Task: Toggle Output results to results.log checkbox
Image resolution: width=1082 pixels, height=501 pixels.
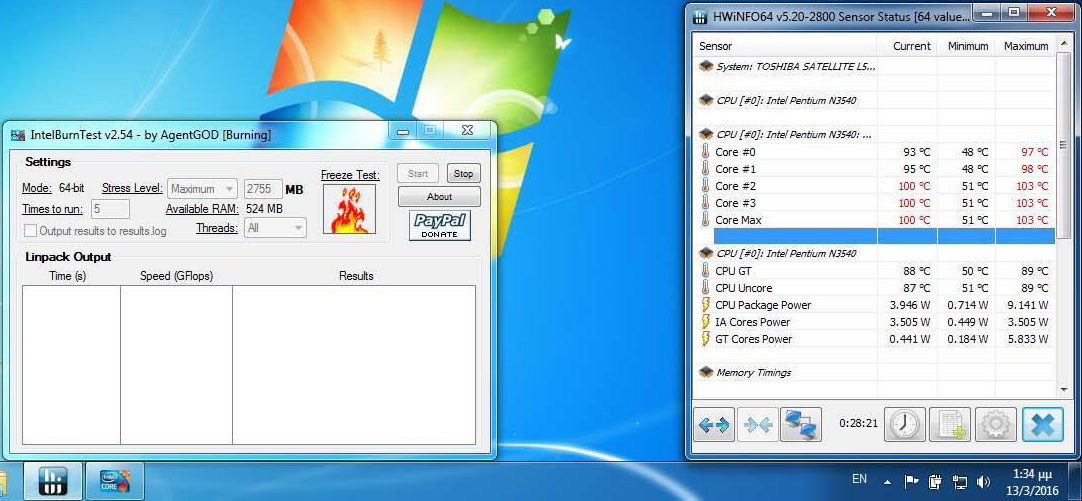Action: tap(30, 230)
